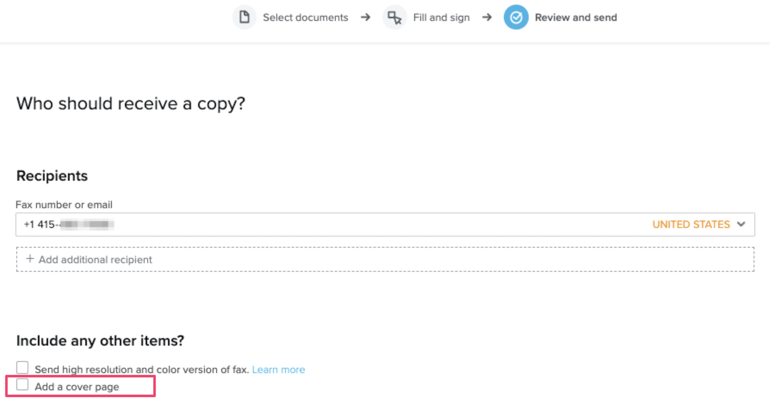This screenshot has height=406, width=770.
Task: Go to the Fill and sign step
Action: (x=441, y=18)
